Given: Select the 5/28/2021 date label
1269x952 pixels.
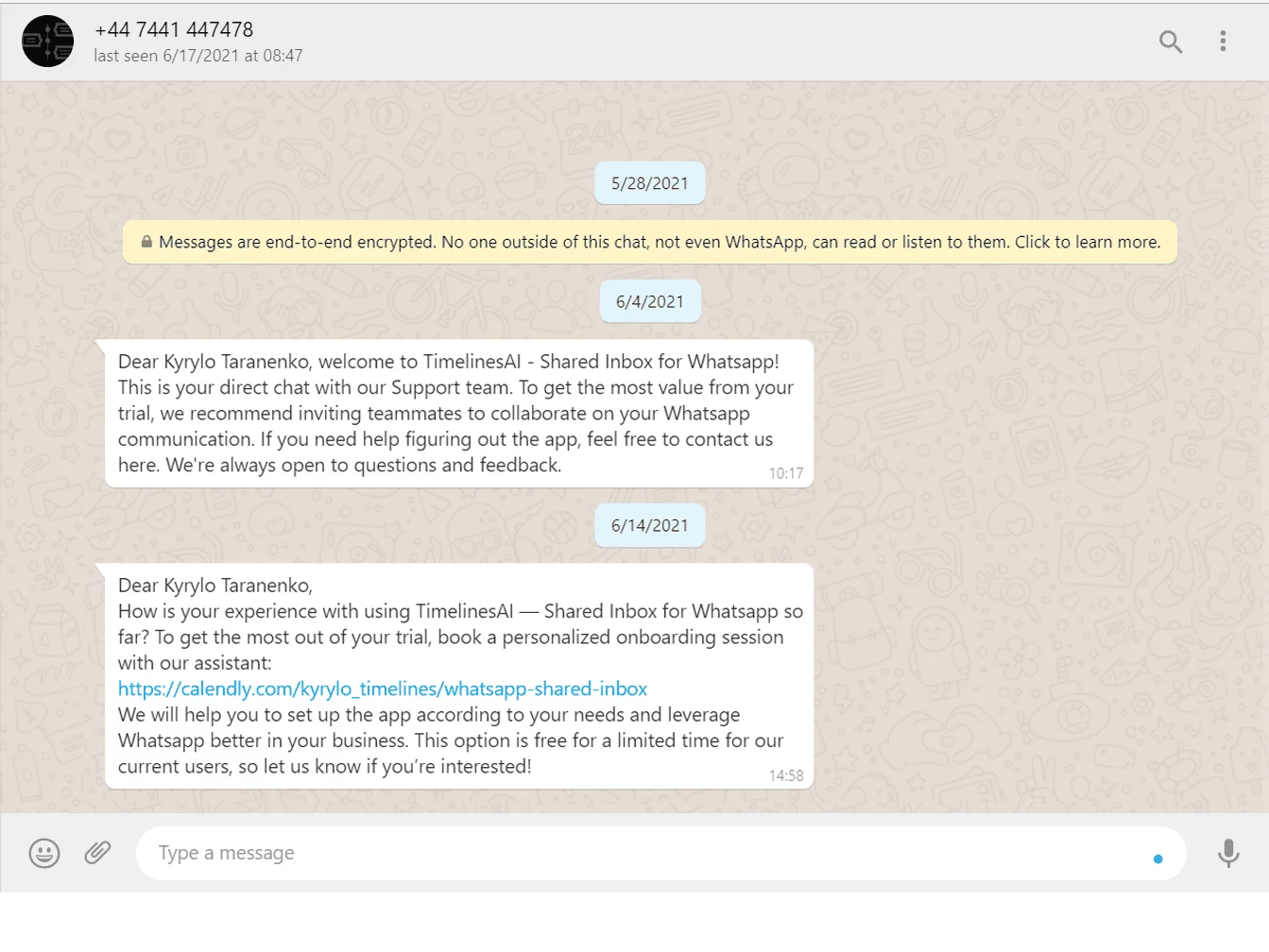Looking at the screenshot, I should point(650,183).
